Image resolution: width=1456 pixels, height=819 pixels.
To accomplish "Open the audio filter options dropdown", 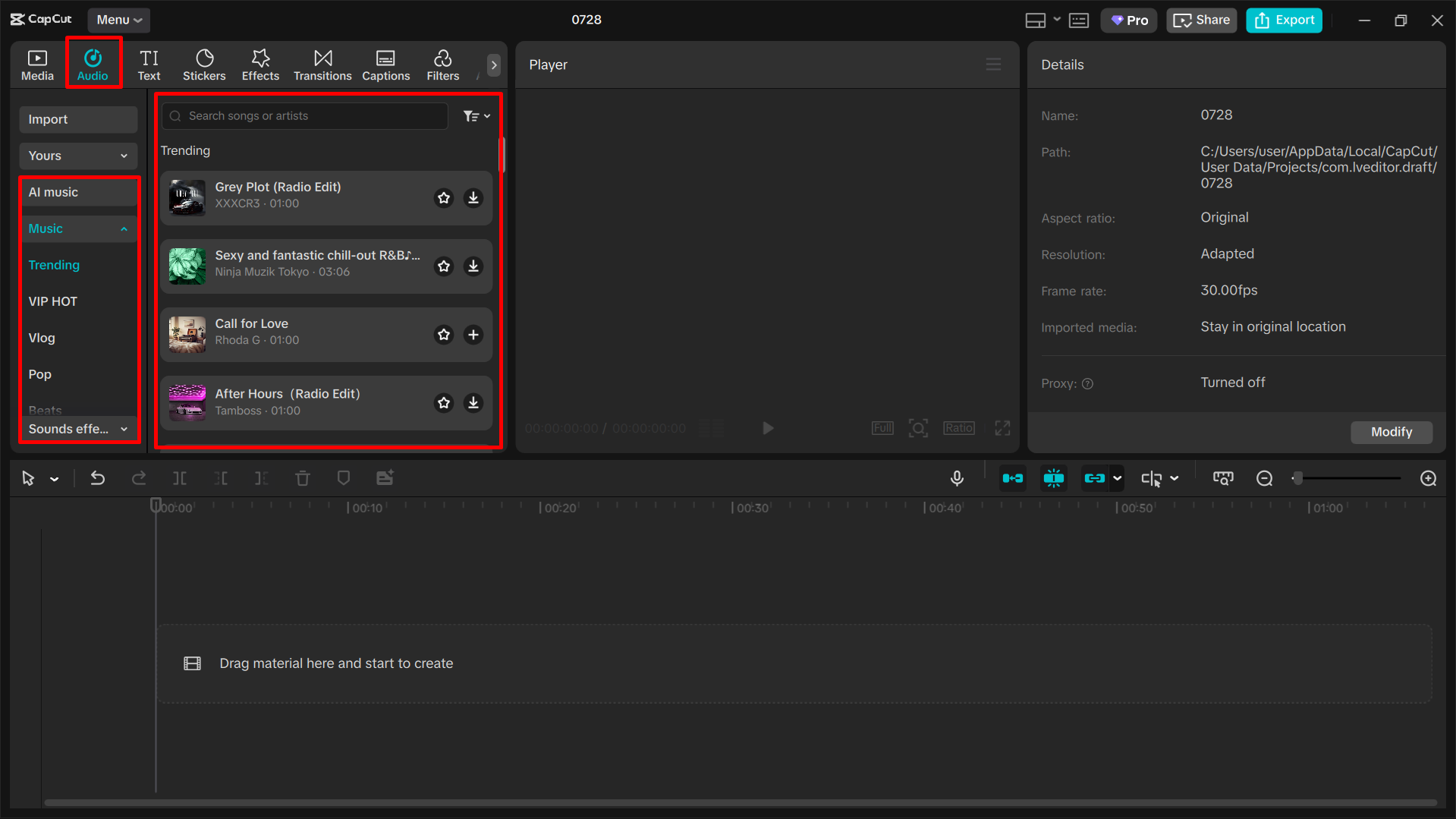I will (x=476, y=116).
